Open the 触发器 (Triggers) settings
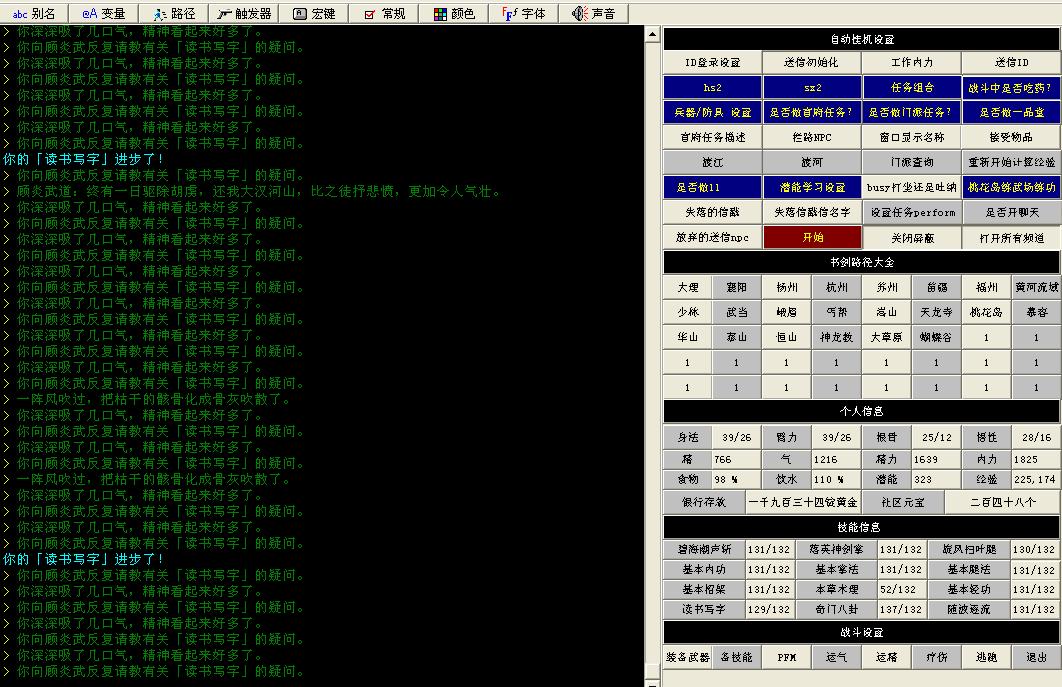Screen dimensions: 1062x687 [x=244, y=13]
